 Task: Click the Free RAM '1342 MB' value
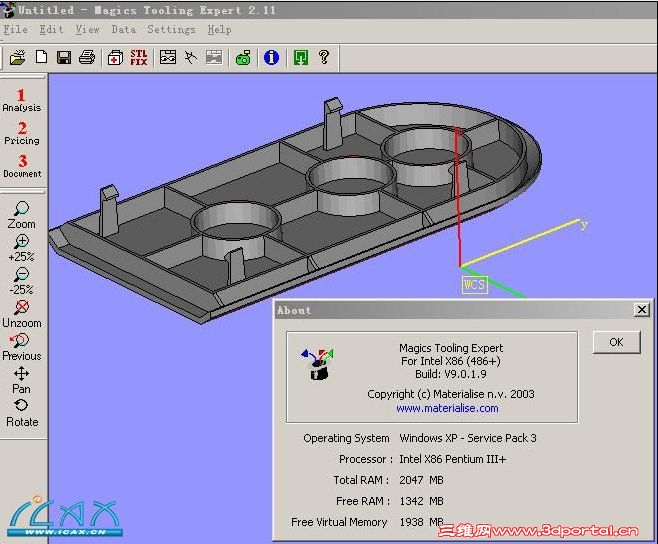tap(421, 501)
